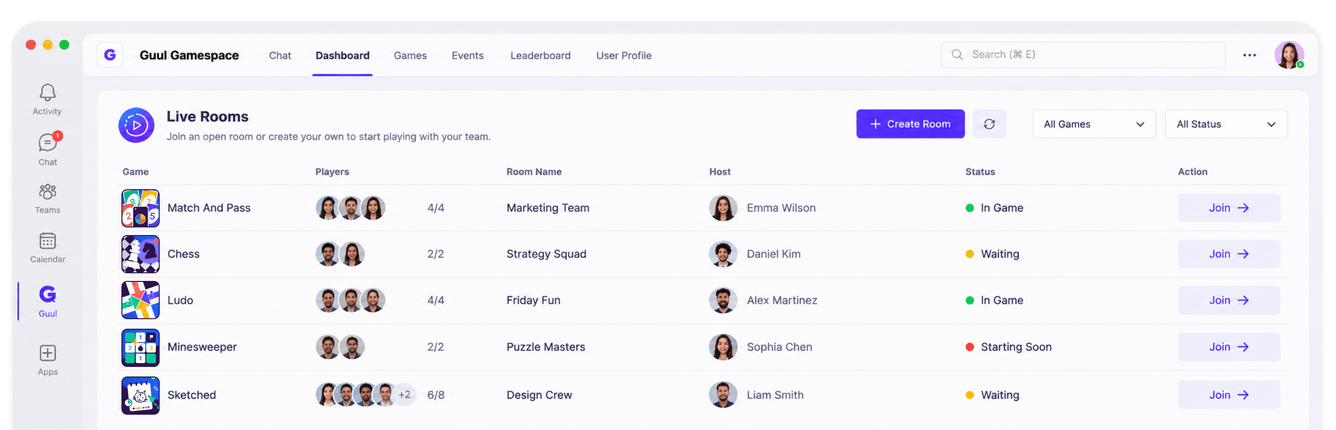This screenshot has width=1336, height=430.
Task: Click Alex Martinez's host avatar
Action: click(723, 300)
